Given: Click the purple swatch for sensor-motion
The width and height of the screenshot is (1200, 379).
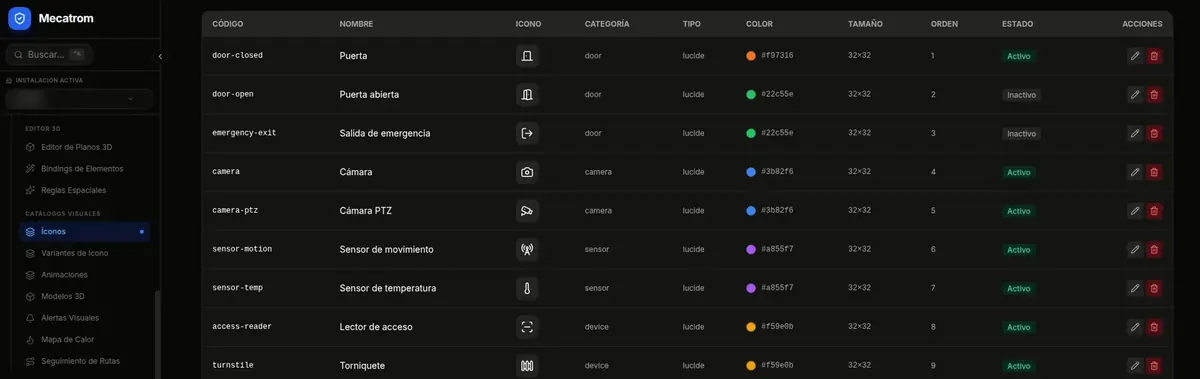Looking at the screenshot, I should [751, 249].
